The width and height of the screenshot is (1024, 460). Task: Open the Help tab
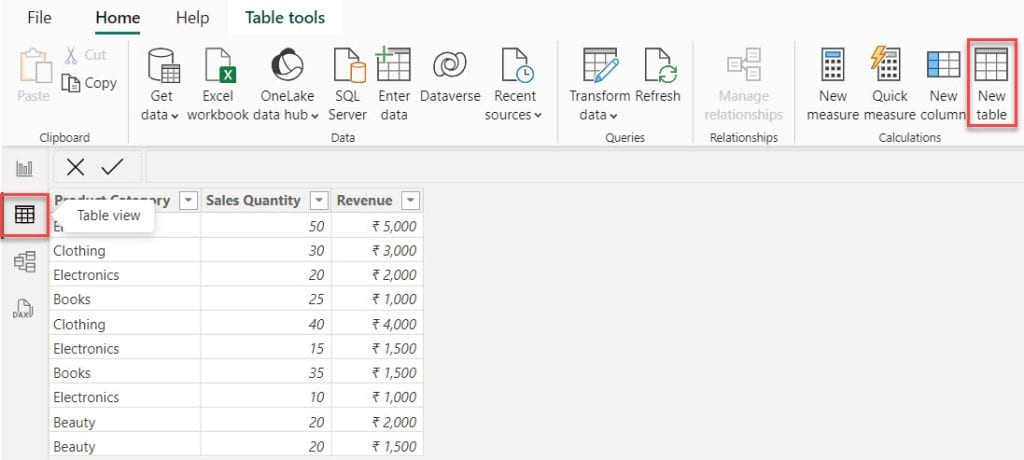(192, 18)
